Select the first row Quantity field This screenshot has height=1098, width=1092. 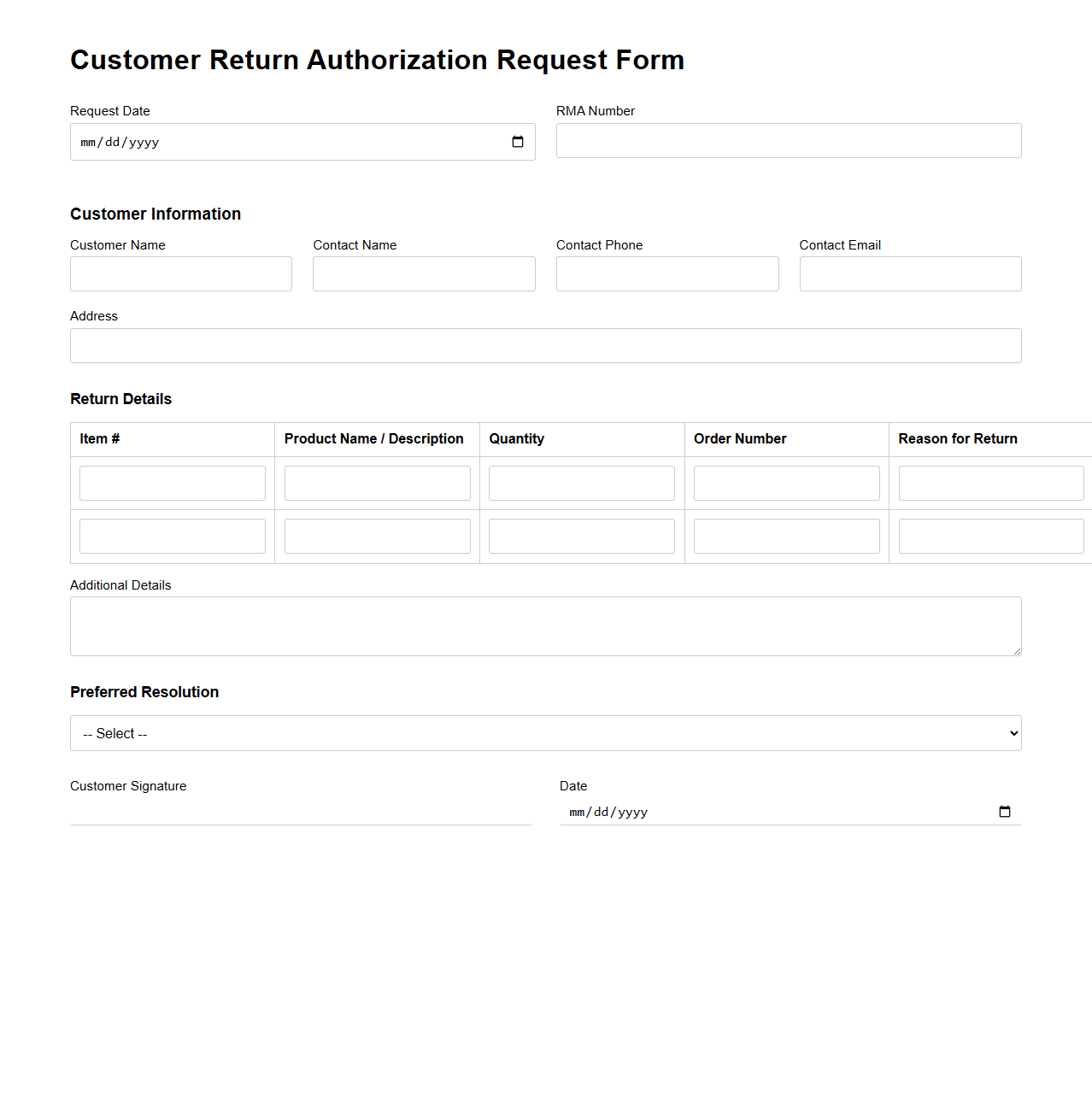pos(581,483)
